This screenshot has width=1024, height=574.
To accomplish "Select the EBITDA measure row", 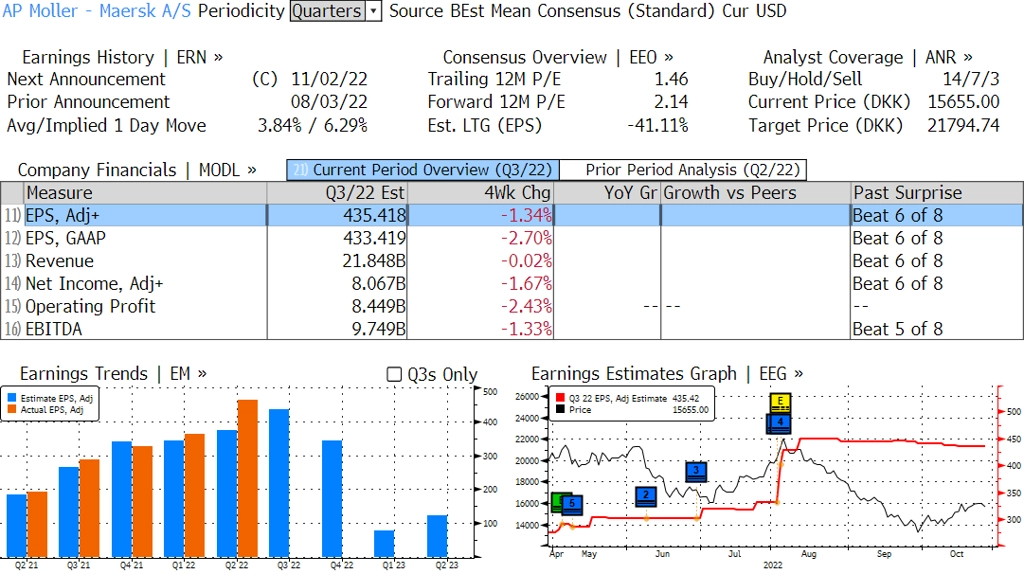I will coord(511,329).
